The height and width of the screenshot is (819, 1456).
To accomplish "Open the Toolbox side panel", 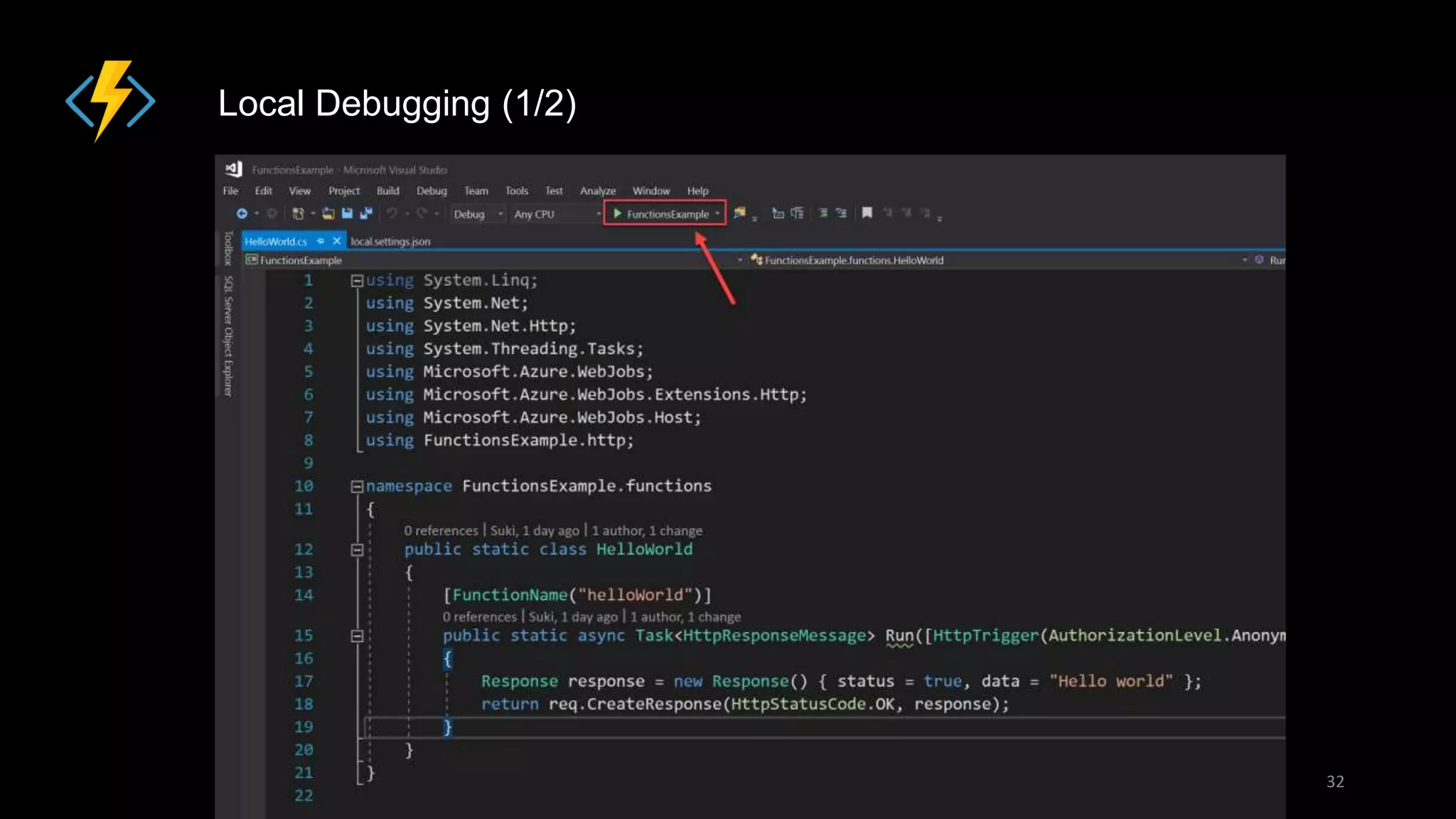I will (228, 248).
